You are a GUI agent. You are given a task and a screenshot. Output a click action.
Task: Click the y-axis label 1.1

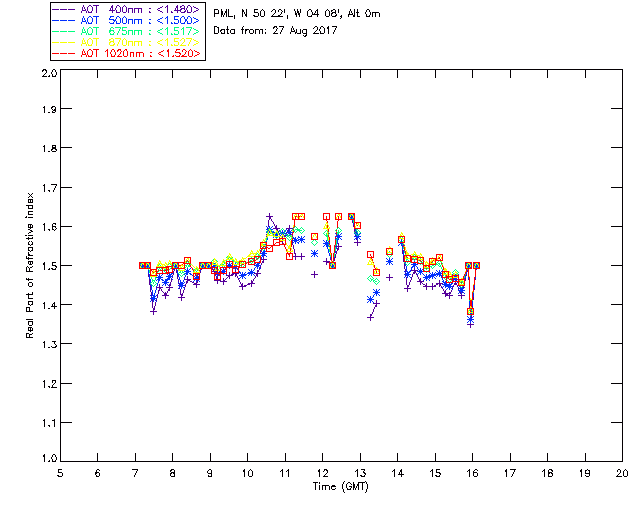[49, 423]
